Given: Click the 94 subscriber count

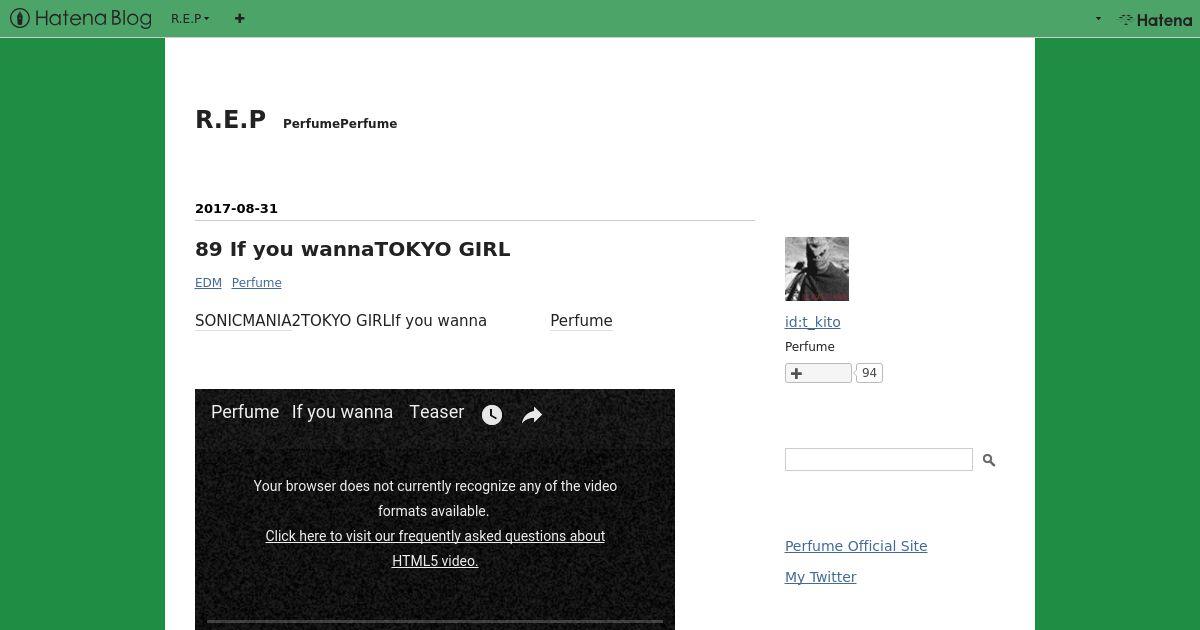Looking at the screenshot, I should (869, 373).
